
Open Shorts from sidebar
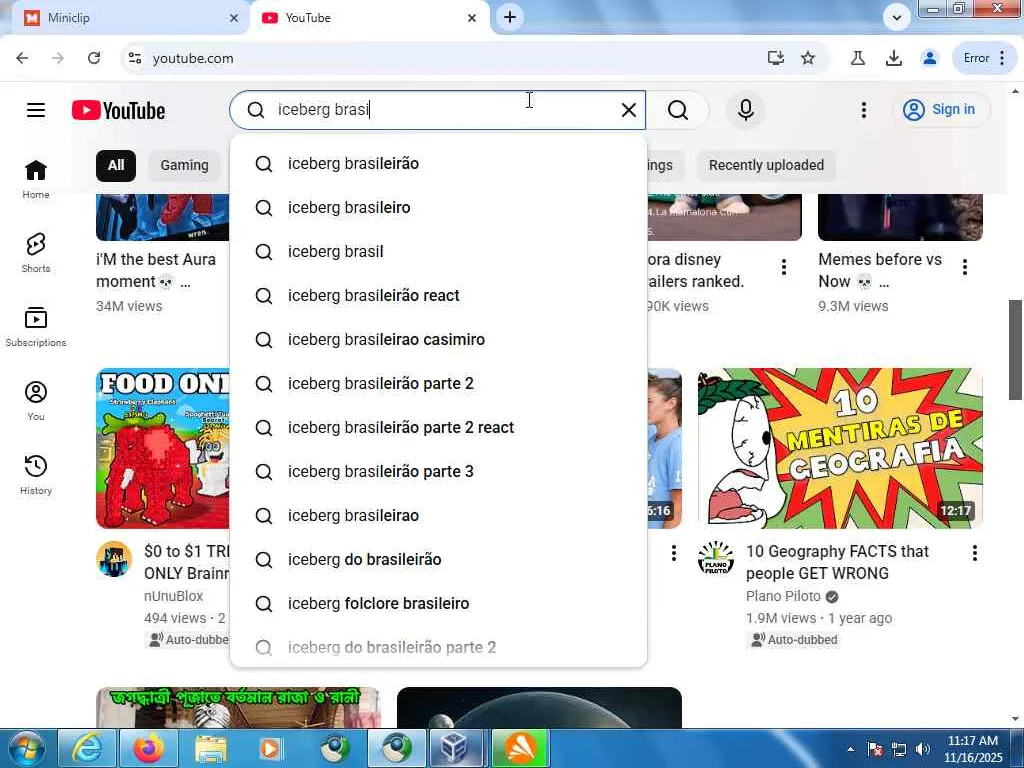[x=36, y=253]
